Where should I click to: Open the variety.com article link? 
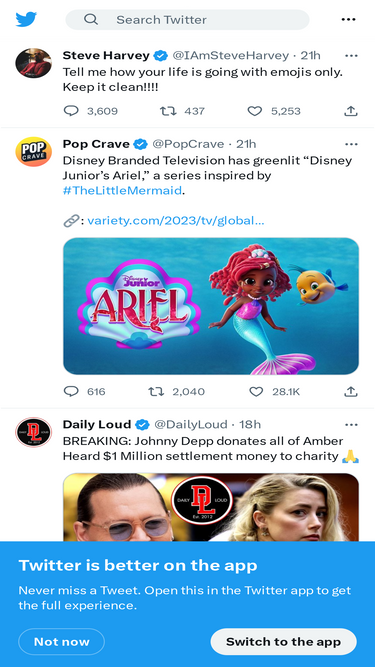pos(176,221)
